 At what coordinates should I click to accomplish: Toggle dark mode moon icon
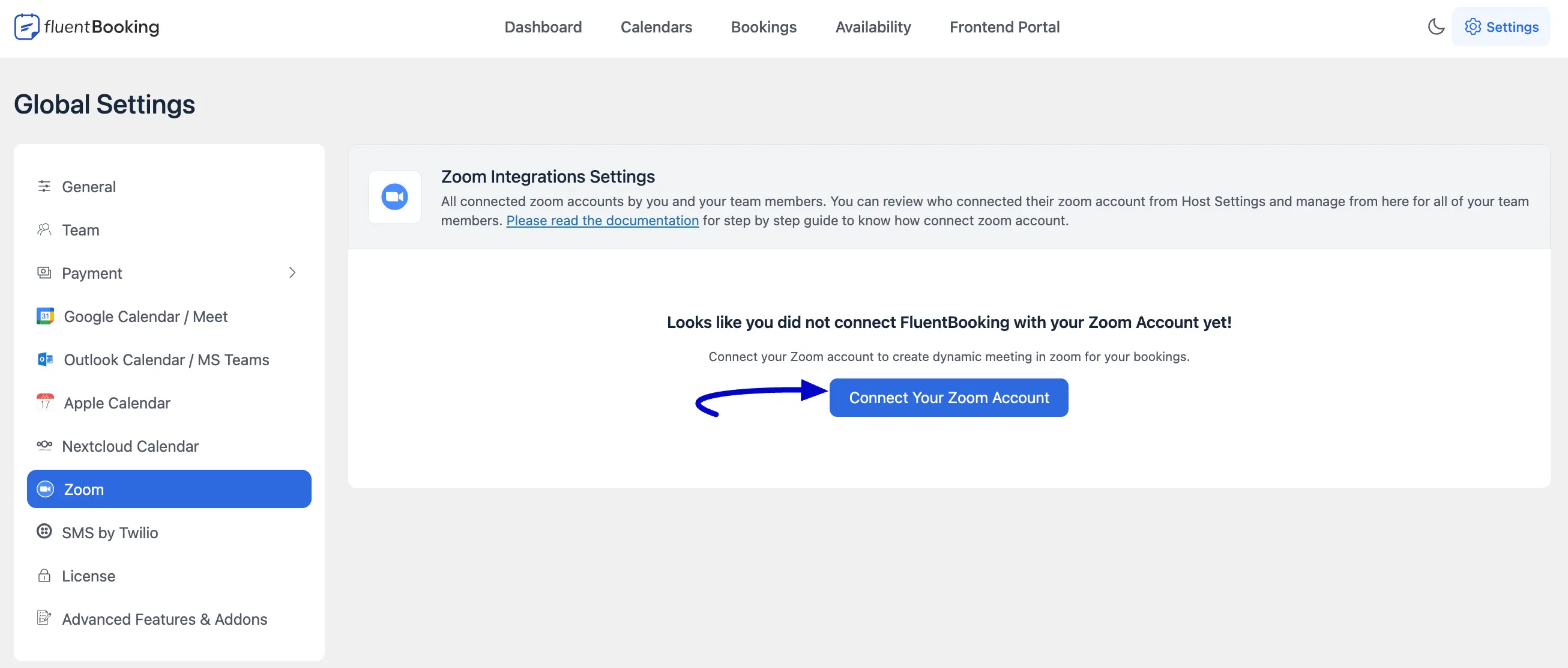[1436, 27]
